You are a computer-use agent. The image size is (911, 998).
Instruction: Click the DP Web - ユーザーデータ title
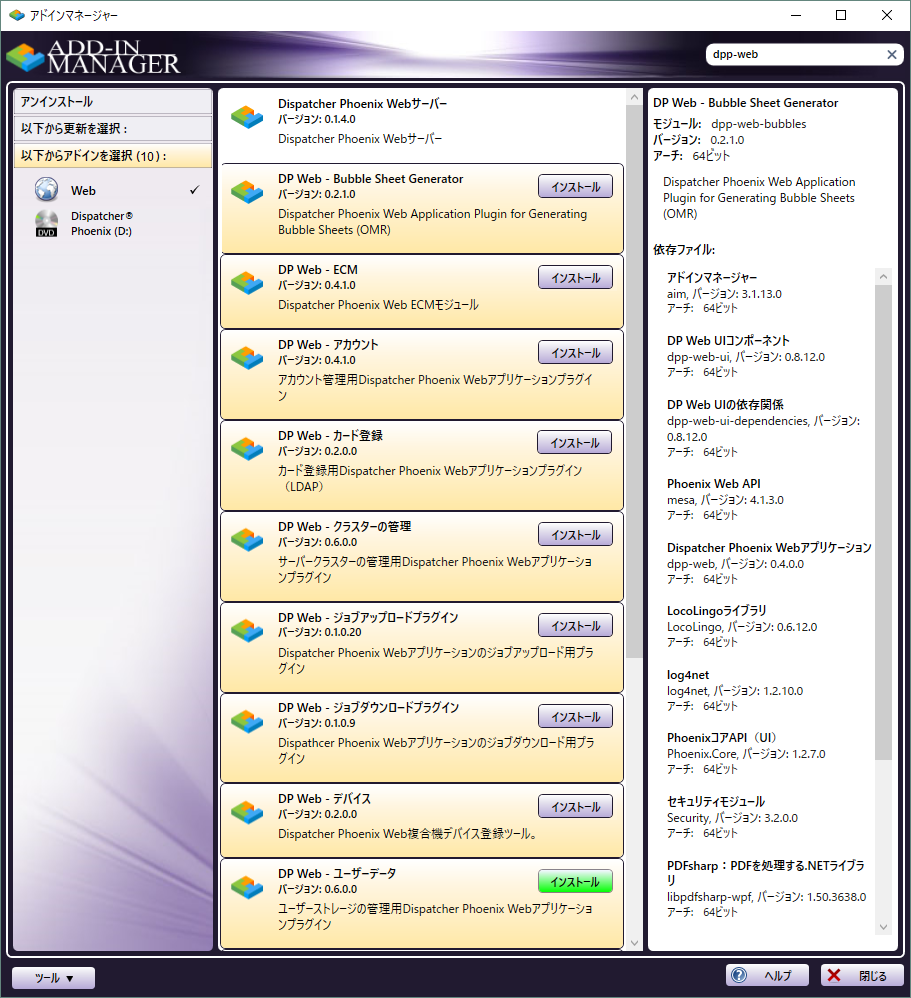(x=337, y=874)
